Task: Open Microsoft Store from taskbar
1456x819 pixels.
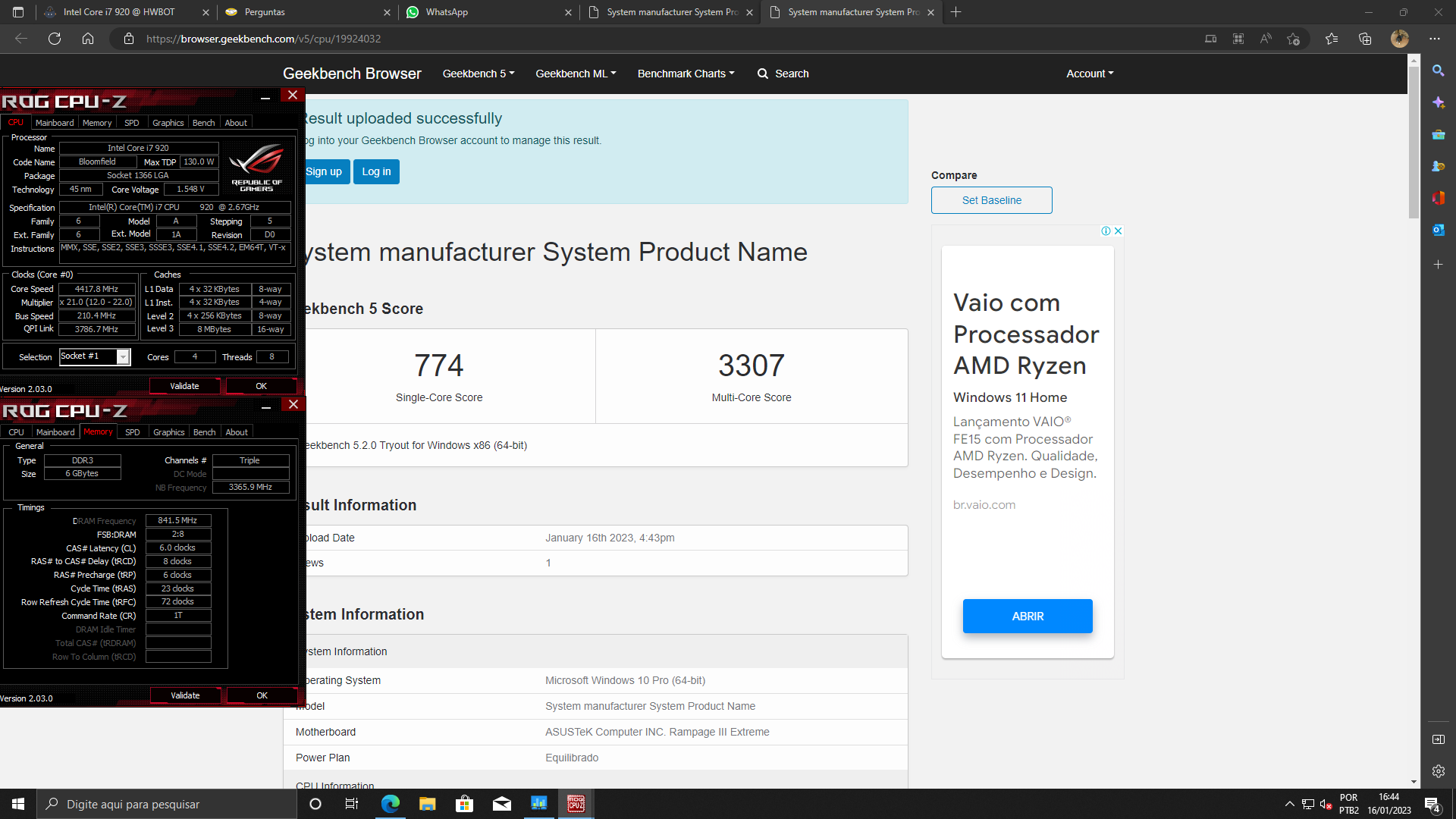Action: coord(464,804)
